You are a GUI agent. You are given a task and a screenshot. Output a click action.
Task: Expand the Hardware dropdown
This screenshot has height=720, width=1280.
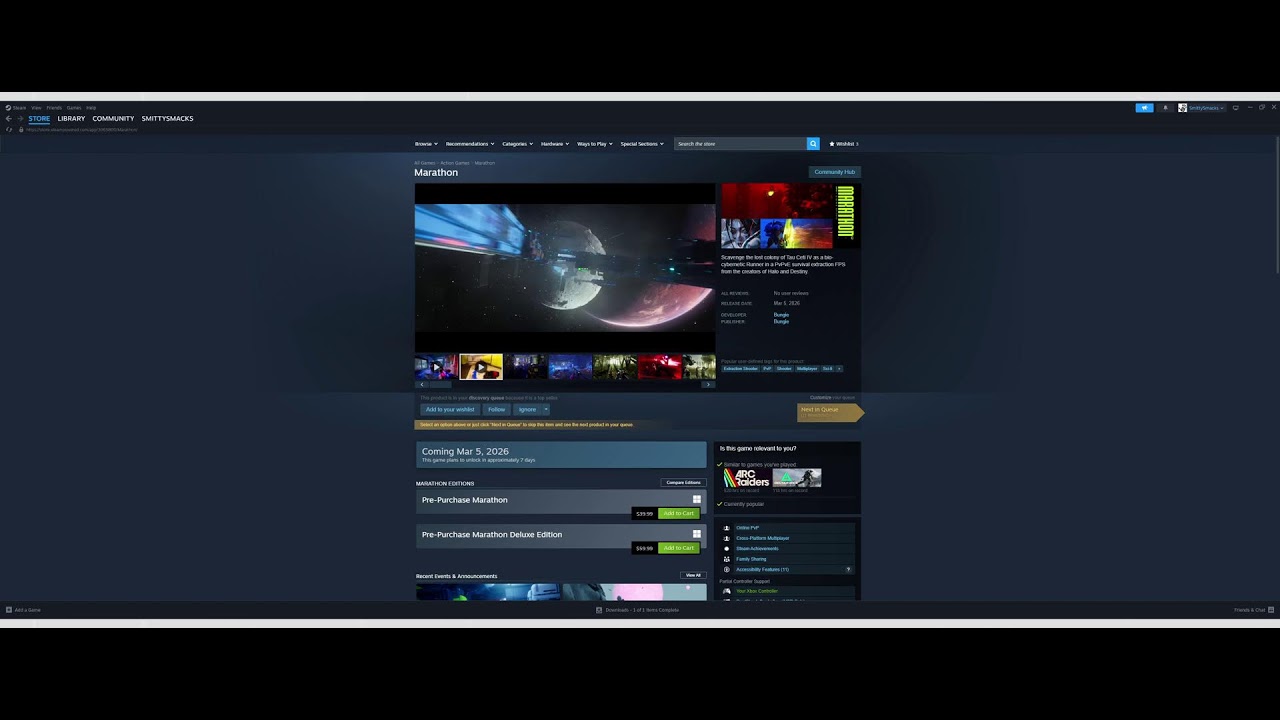coord(555,144)
